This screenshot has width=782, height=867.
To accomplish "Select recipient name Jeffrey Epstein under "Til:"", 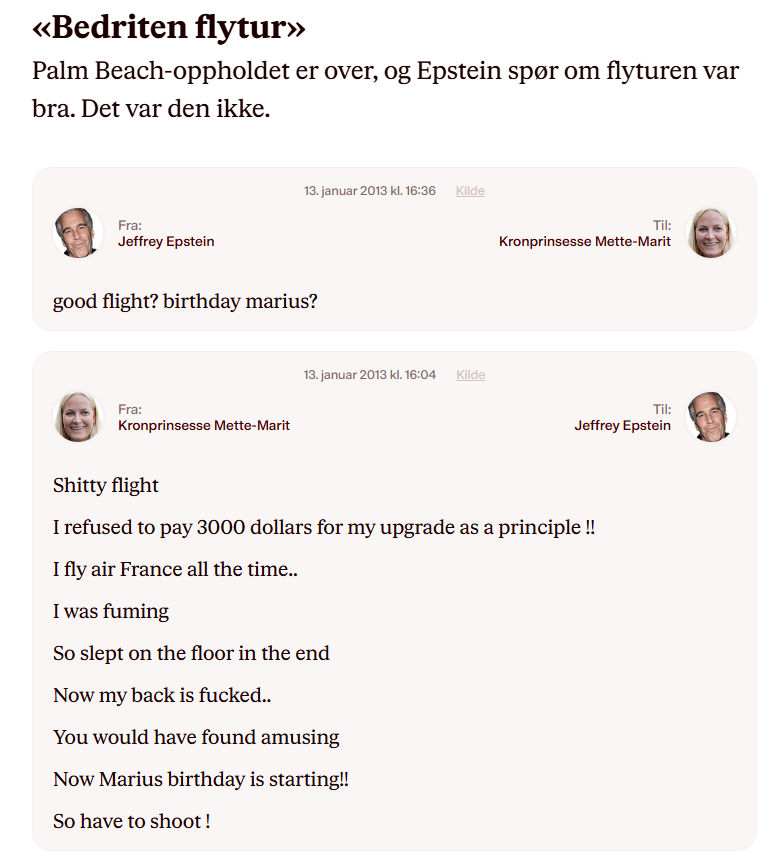I will click(622, 426).
